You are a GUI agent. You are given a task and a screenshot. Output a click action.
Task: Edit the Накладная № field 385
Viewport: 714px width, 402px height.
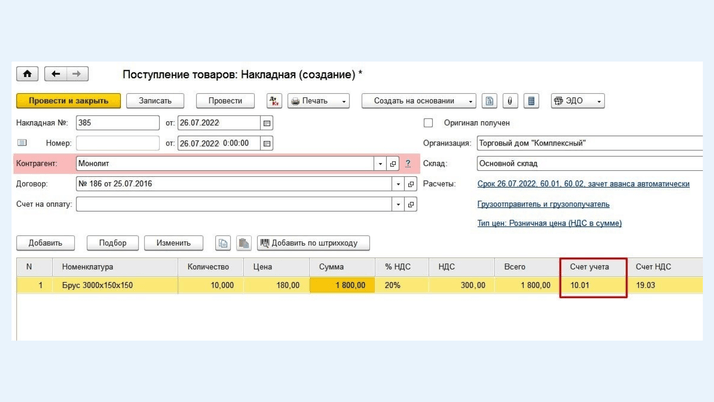[x=117, y=123]
